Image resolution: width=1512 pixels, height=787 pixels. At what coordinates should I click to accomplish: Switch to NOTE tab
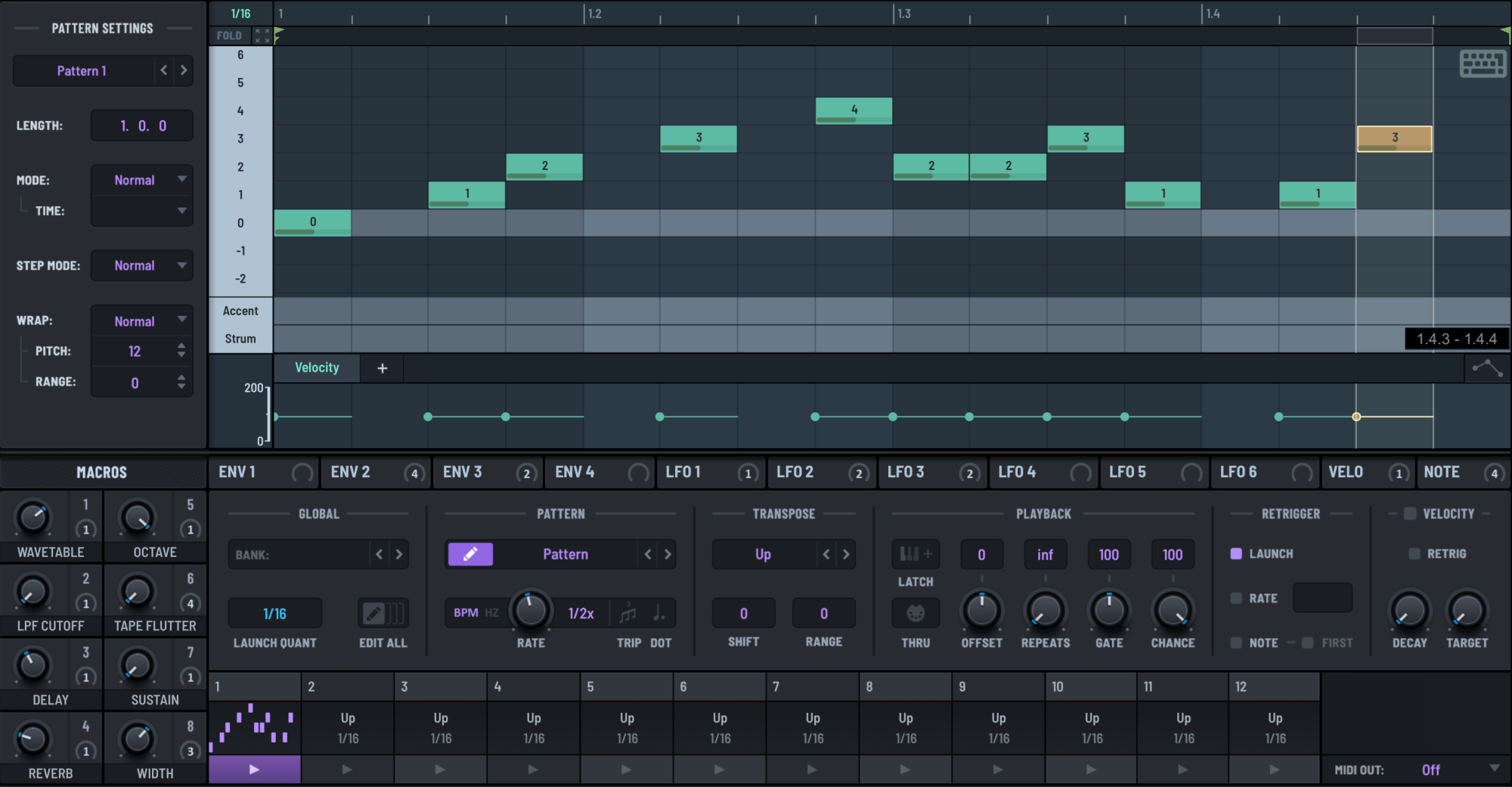[x=1464, y=473]
